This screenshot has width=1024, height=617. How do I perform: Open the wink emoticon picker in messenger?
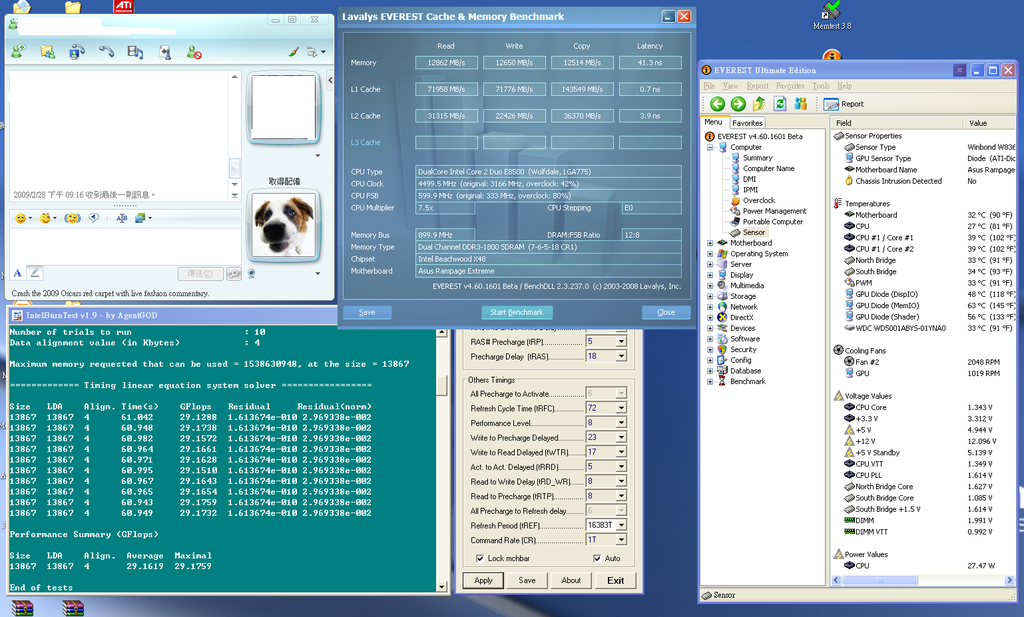[x=48, y=218]
